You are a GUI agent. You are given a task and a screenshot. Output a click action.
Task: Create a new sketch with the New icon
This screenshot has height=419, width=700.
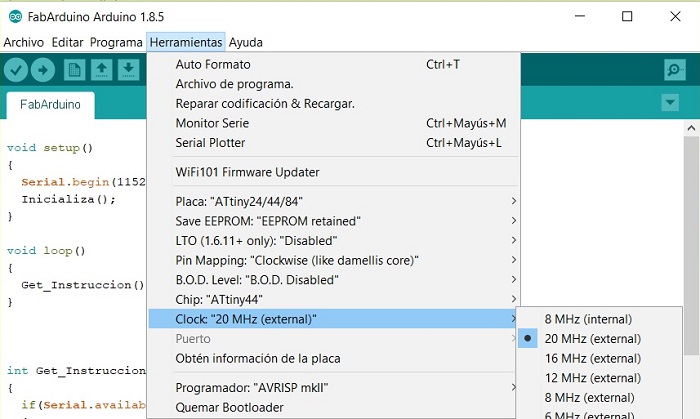[x=75, y=70]
